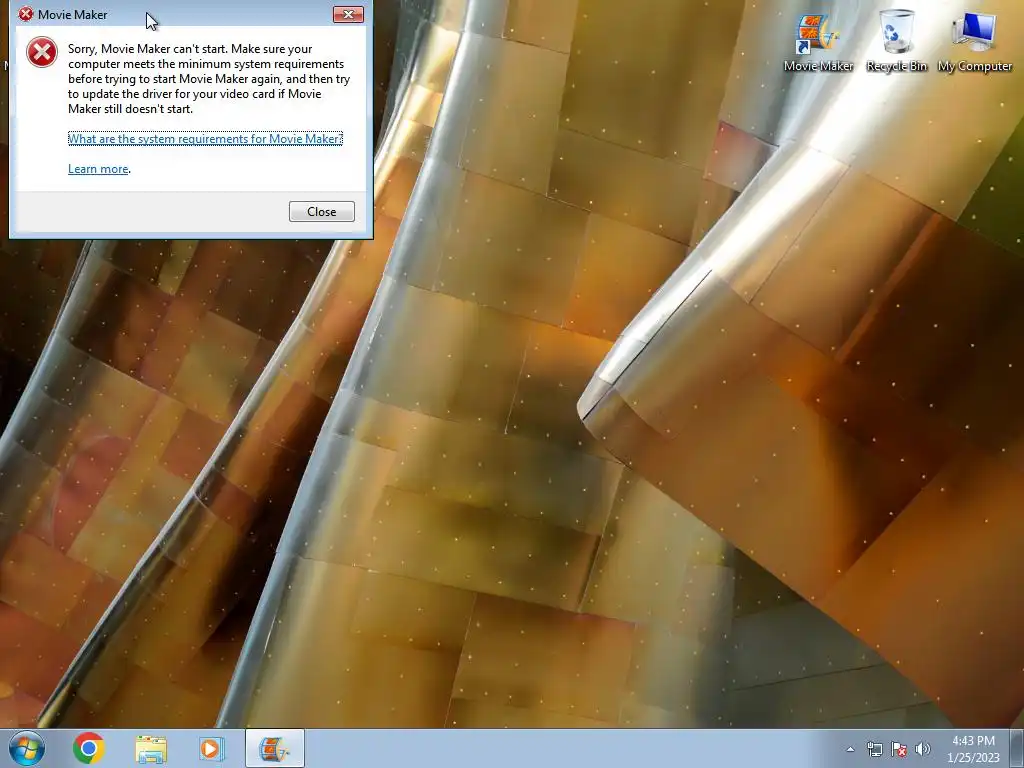This screenshot has width=1024, height=768.
Task: Click the Movie Maker title bar icon
Action: click(25, 14)
